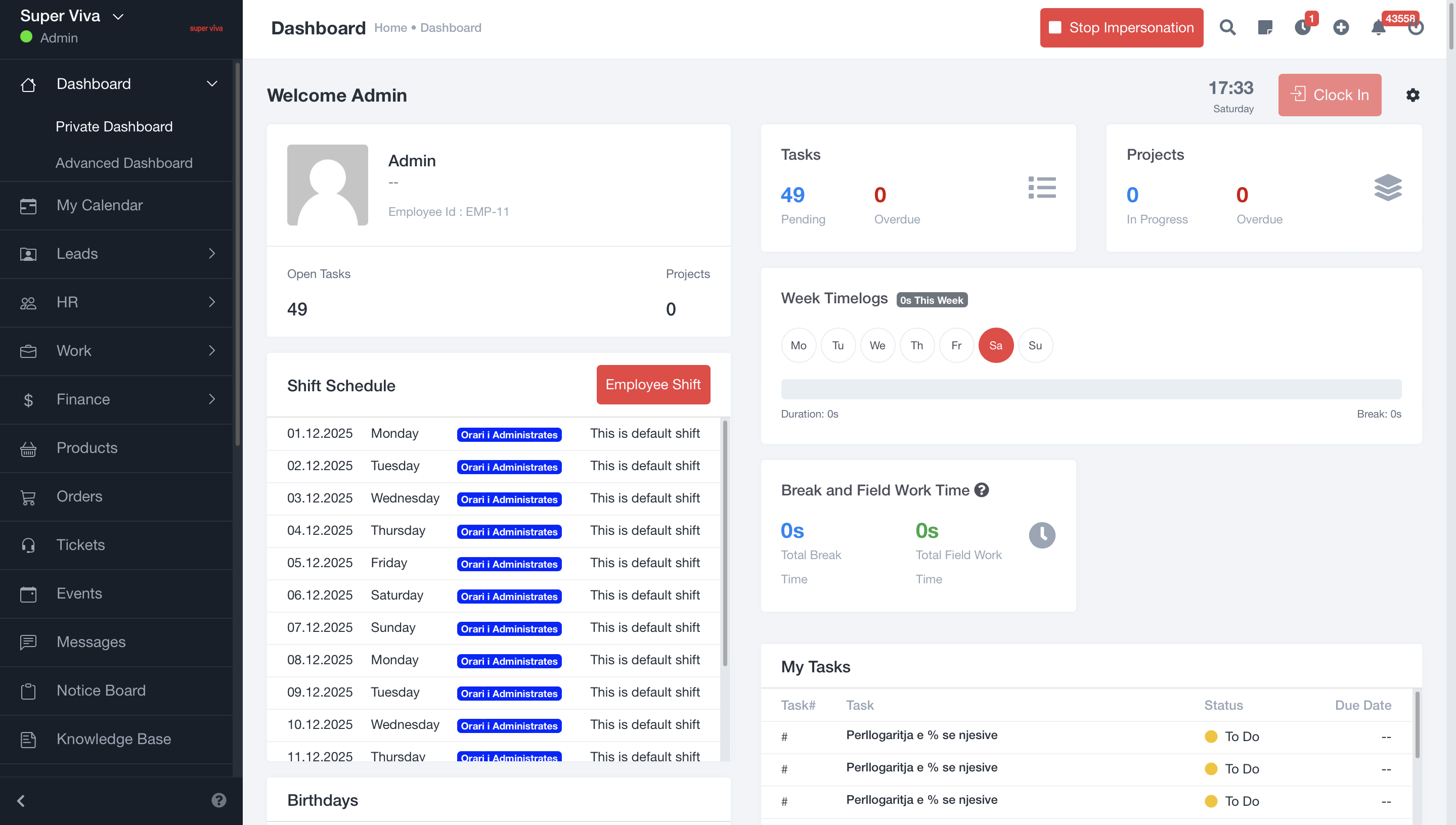Click the help question icon in sidebar footer
Viewport: 1456px width, 825px height.
219,800
